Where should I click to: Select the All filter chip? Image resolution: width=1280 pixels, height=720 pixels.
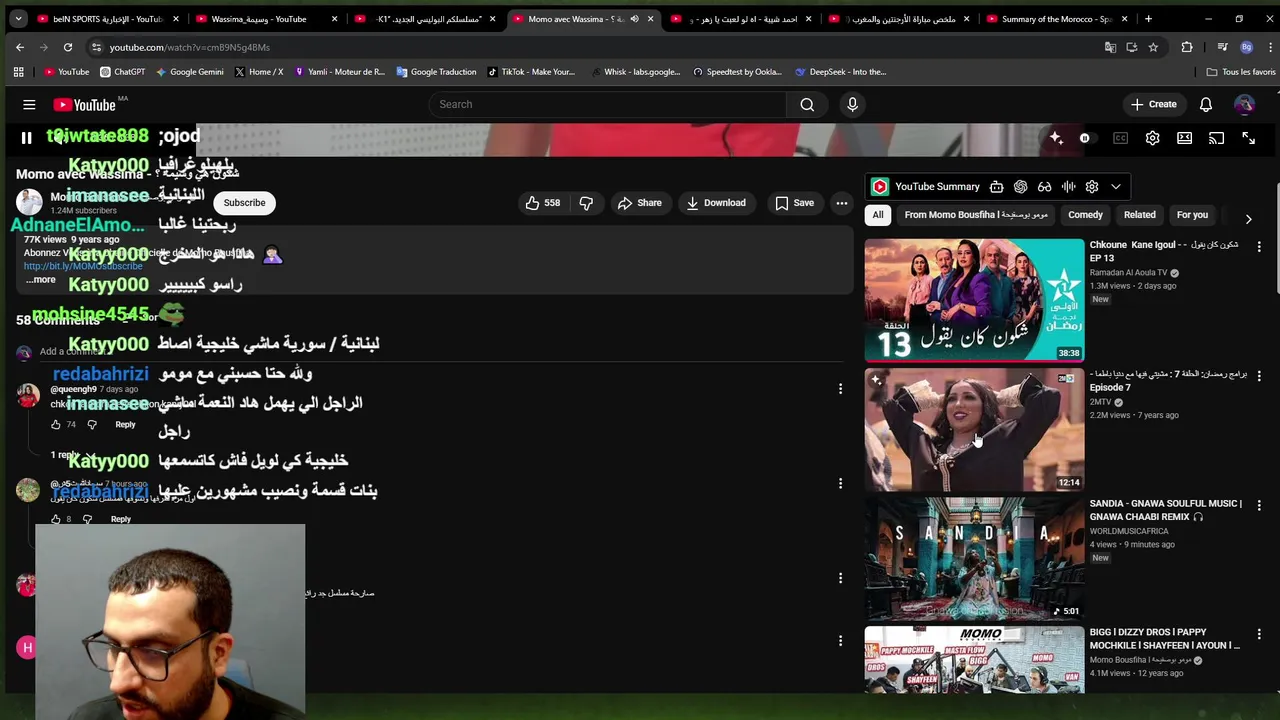pos(878,215)
